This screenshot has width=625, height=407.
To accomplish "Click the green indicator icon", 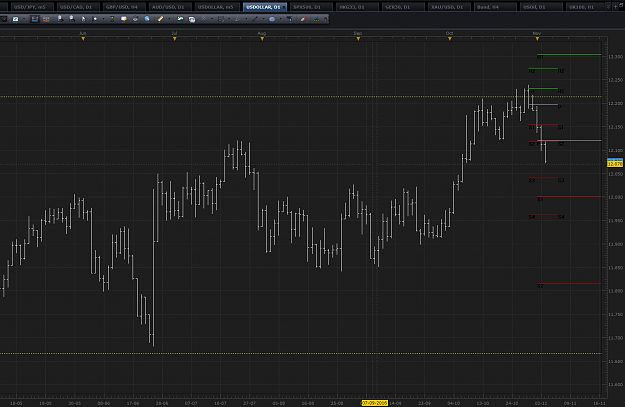I will click(112, 19).
